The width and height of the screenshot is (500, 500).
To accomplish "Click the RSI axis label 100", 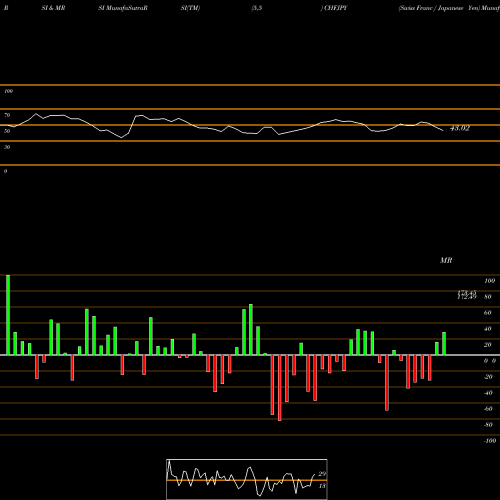I will point(9,91).
